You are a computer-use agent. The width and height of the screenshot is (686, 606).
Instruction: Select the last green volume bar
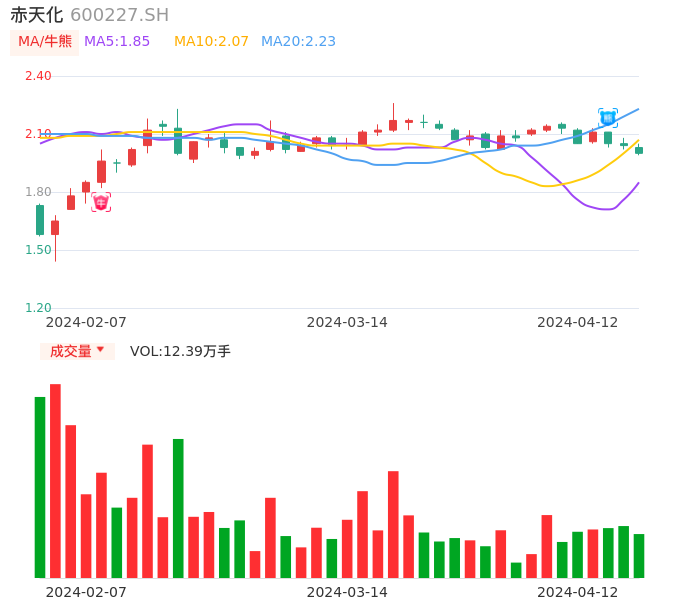[x=639, y=555]
